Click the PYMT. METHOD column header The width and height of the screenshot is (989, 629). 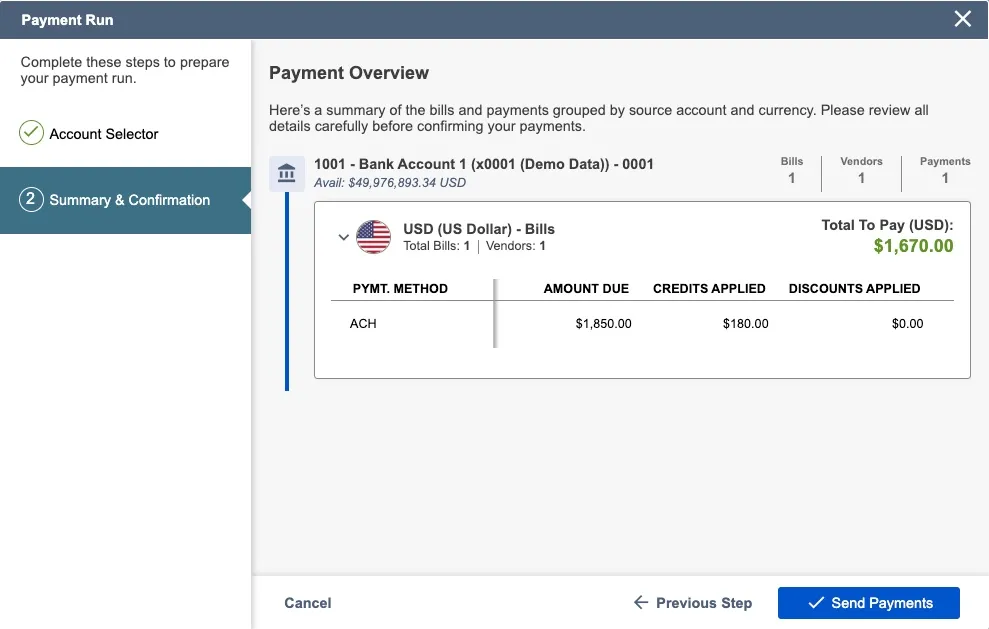coord(400,288)
